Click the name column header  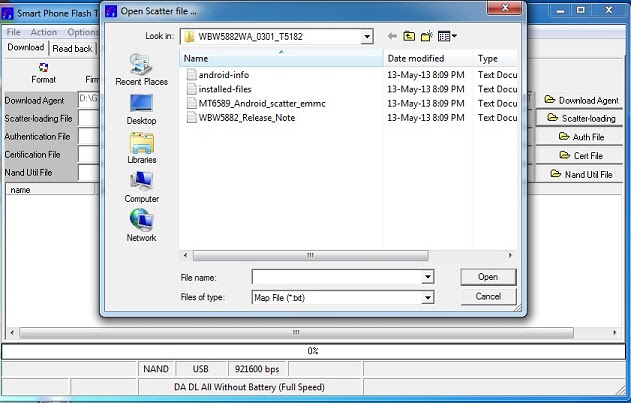[x=50, y=190]
